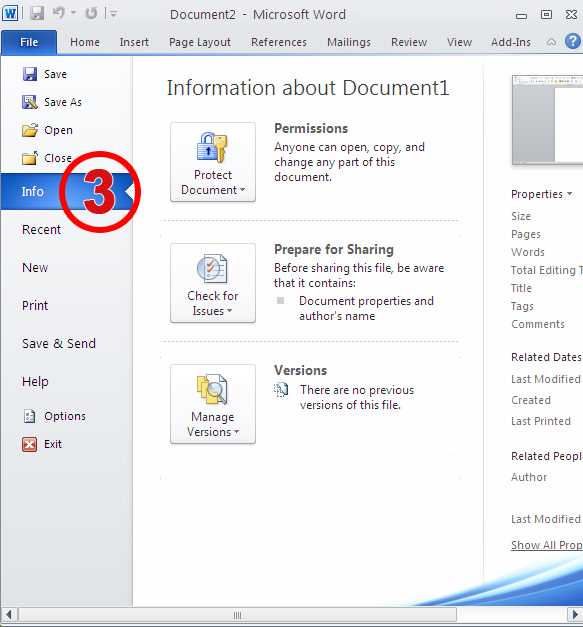Click the blue Help question mark icon
The height and width of the screenshot is (627, 583).
click(x=573, y=41)
